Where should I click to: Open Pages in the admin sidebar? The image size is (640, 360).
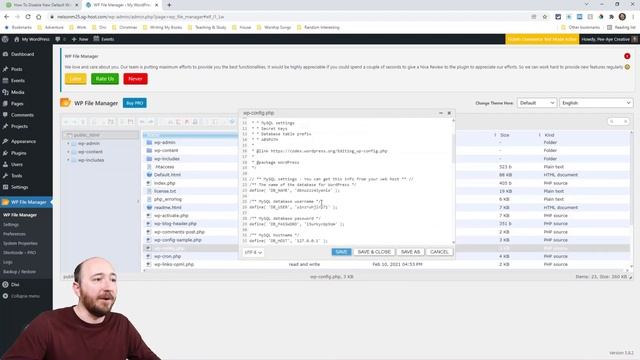pyautogui.click(x=17, y=104)
